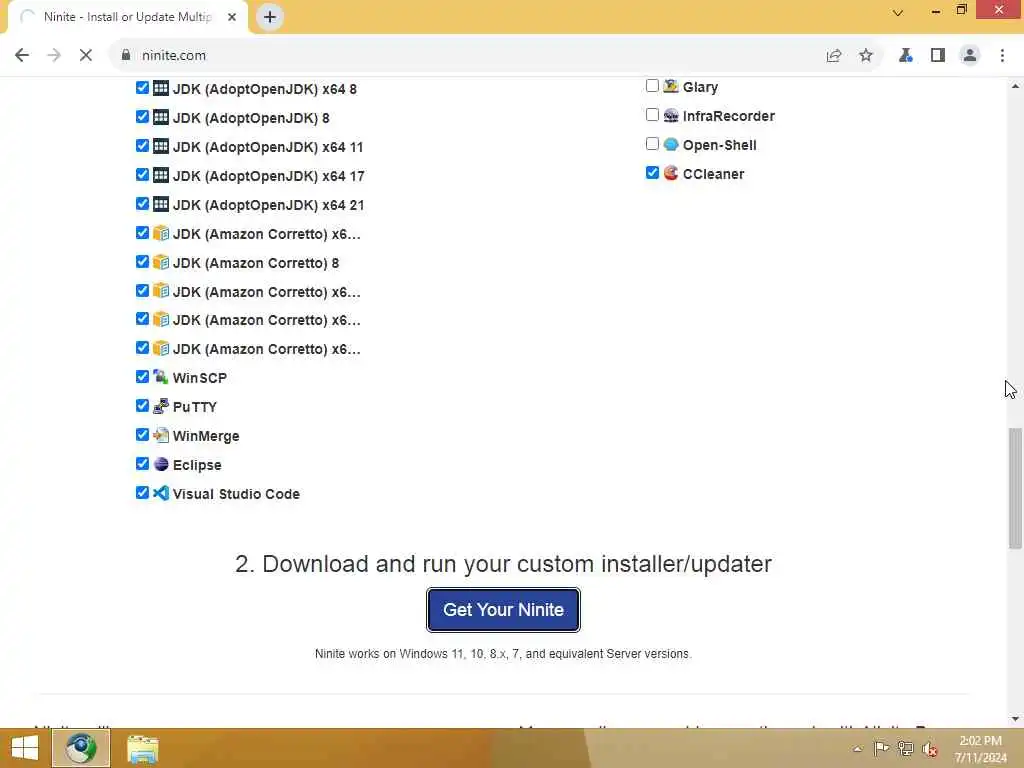Click the PuTTY app icon
The height and width of the screenshot is (768, 1024).
[161, 406]
